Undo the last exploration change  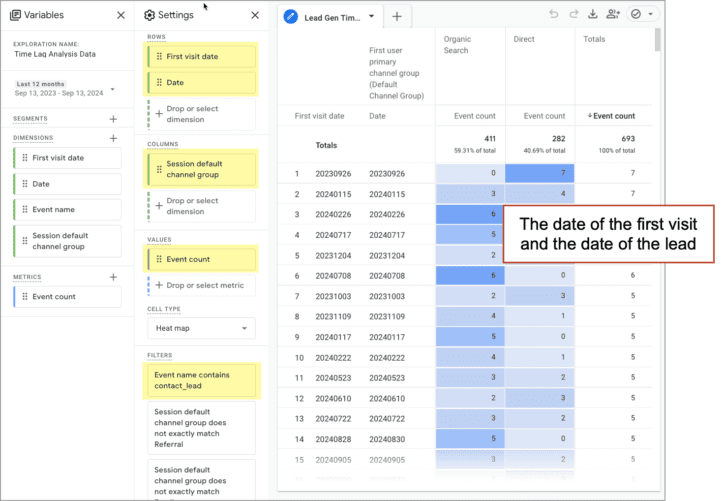[x=554, y=15]
